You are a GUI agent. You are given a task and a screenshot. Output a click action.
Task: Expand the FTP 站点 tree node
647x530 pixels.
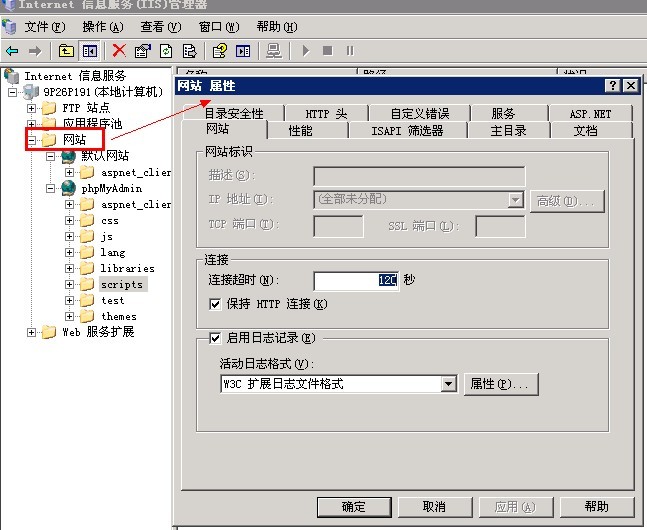(x=32, y=108)
